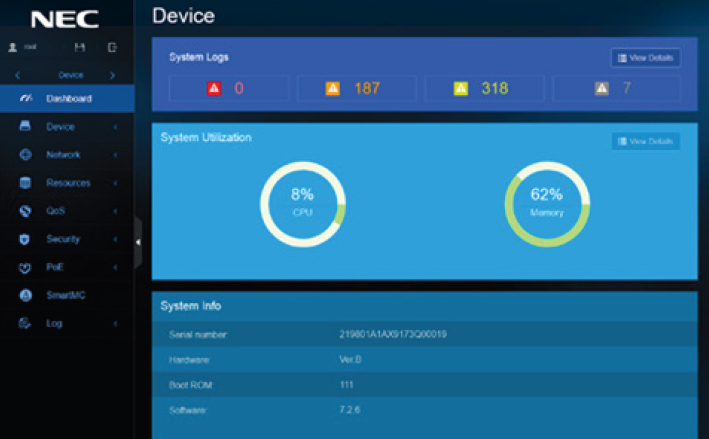Image resolution: width=709 pixels, height=439 pixels.
Task: Click the System Logs heading
Action: 199,57
